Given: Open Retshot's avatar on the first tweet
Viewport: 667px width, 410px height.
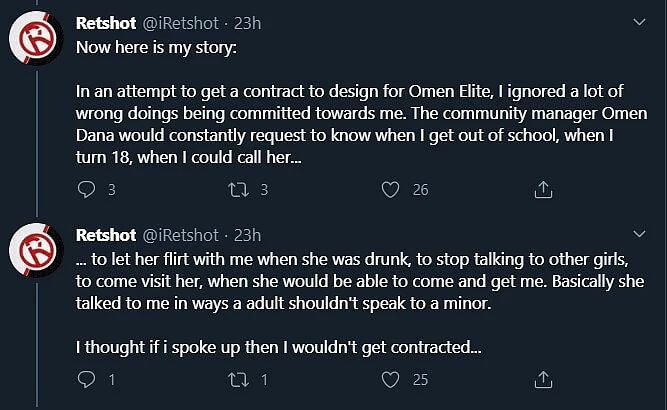Looking at the screenshot, I should point(35,38).
